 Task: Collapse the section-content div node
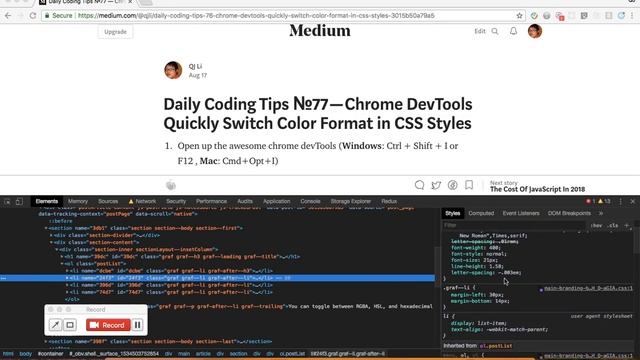pyautogui.click(x=51, y=242)
